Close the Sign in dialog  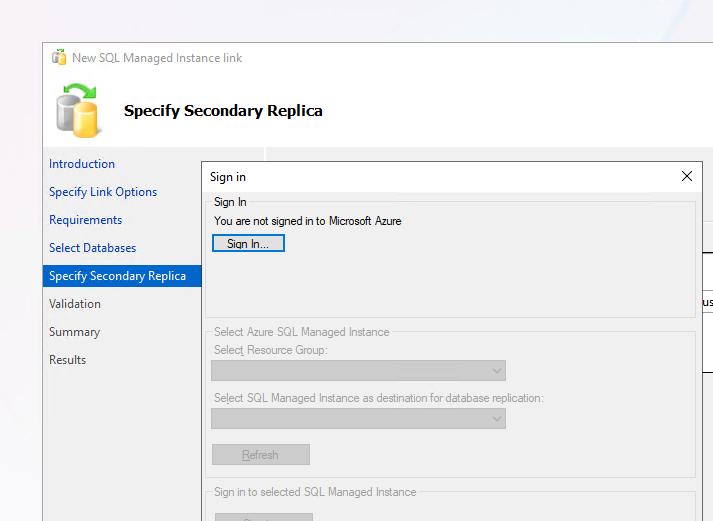(x=687, y=176)
